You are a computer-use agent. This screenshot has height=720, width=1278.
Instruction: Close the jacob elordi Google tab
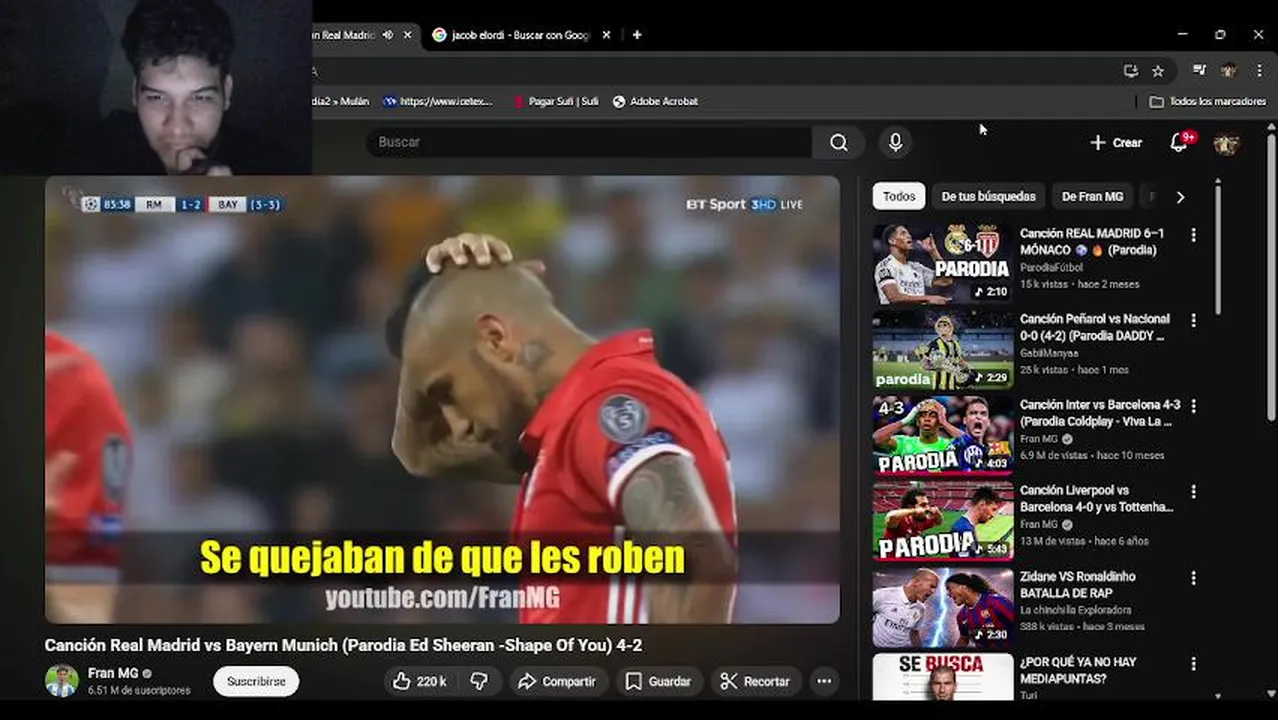(606, 35)
